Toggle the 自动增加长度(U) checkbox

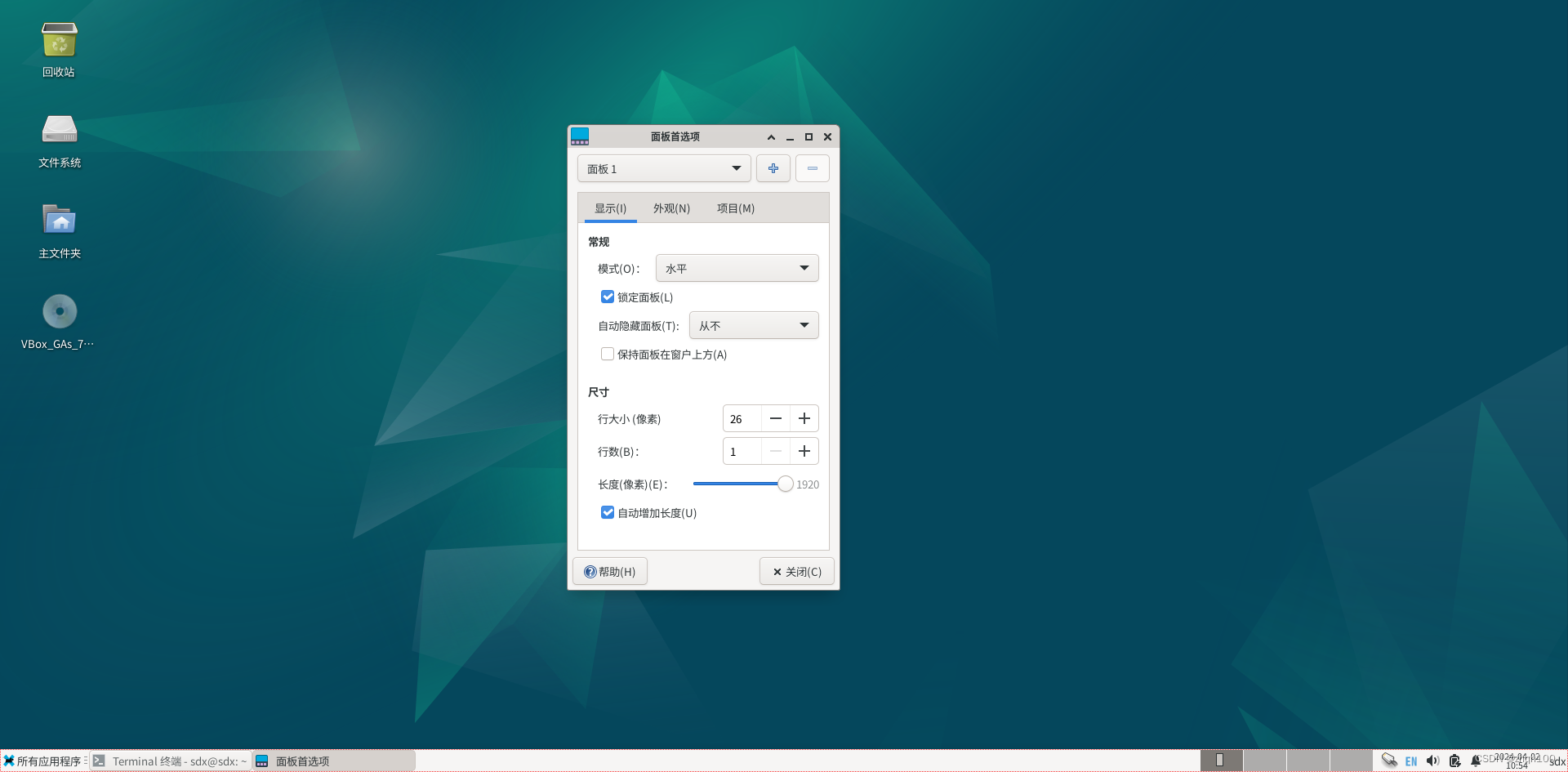(607, 512)
